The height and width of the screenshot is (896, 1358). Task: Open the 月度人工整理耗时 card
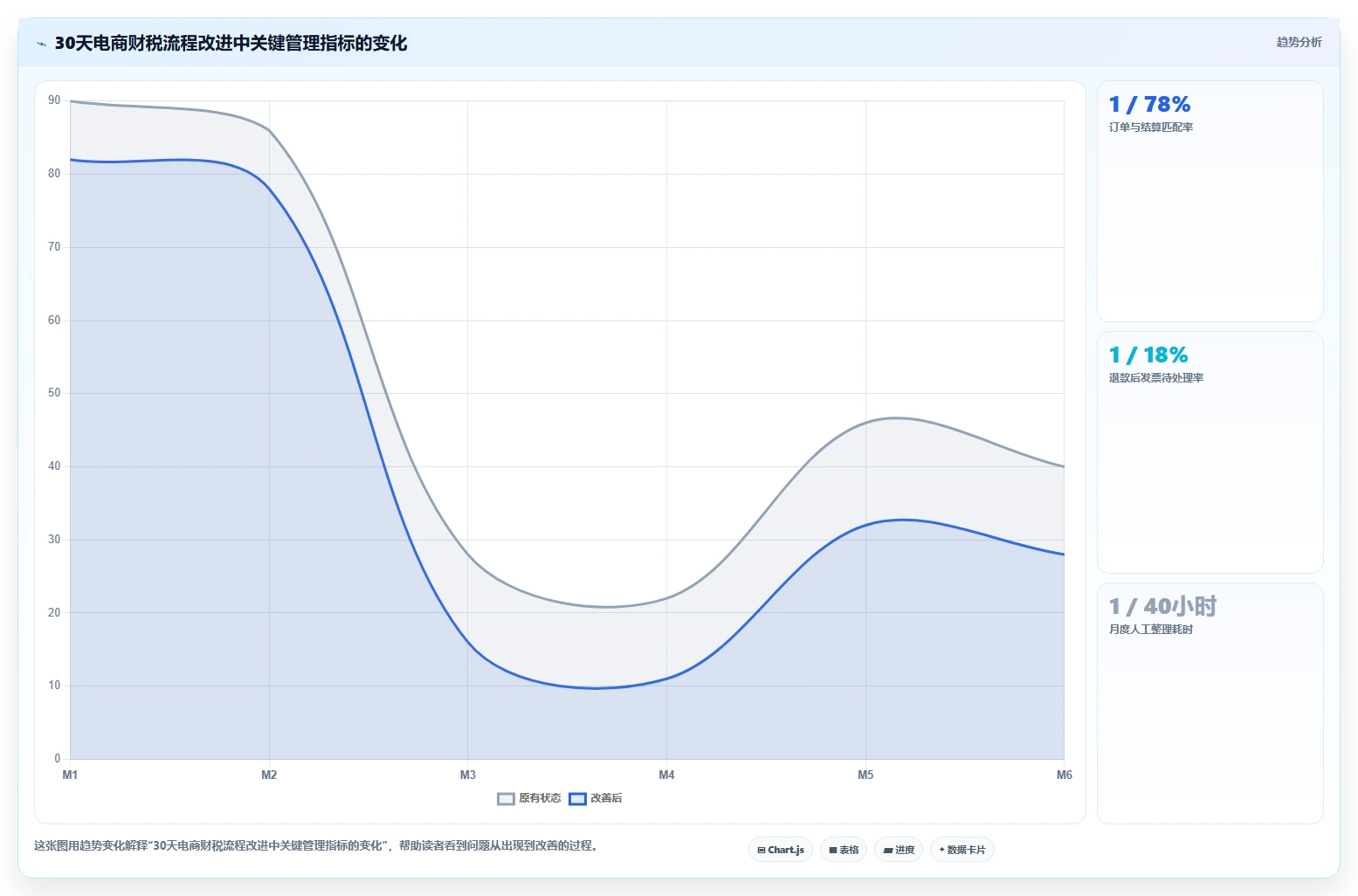pos(1210,703)
